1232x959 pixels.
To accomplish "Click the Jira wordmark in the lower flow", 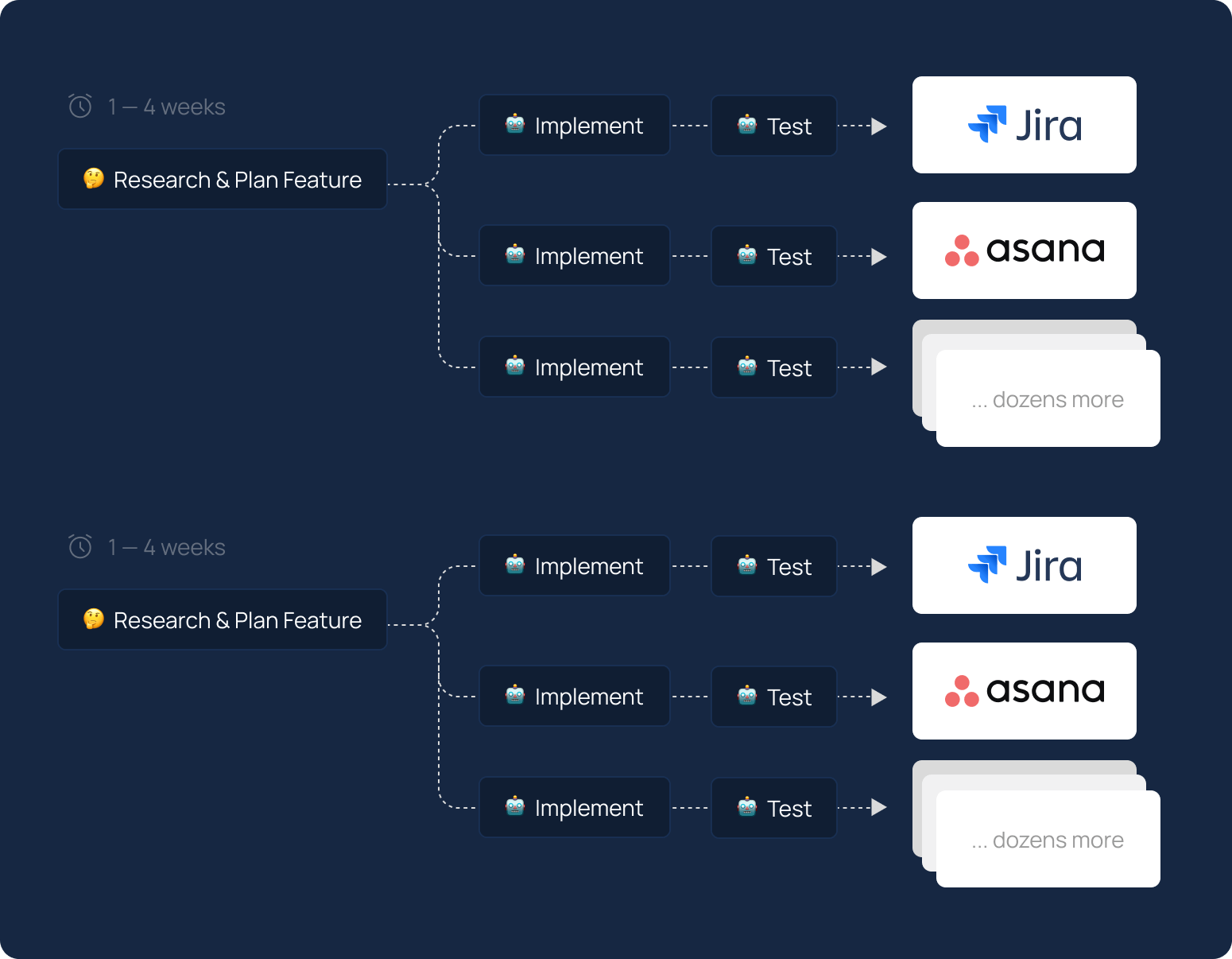I will coord(1049,566).
